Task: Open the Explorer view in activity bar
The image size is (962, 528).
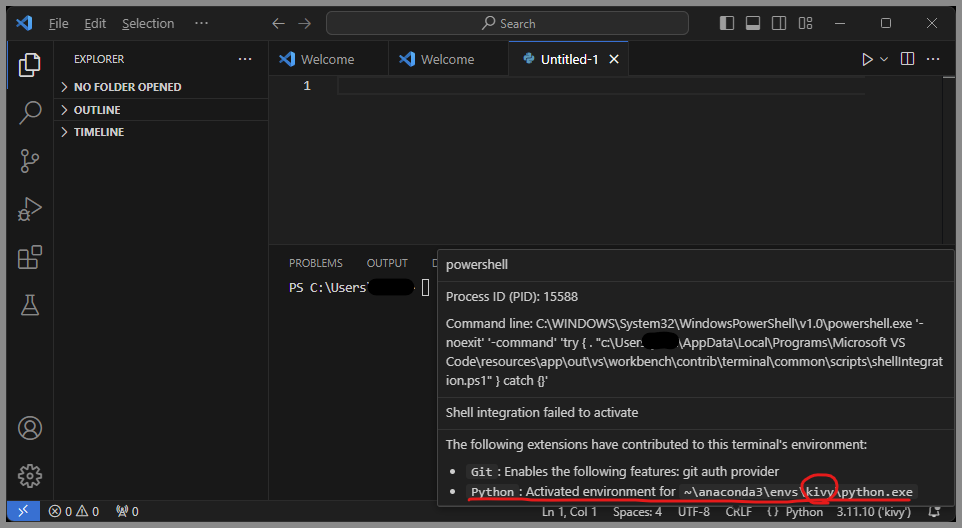Action: (x=29, y=64)
